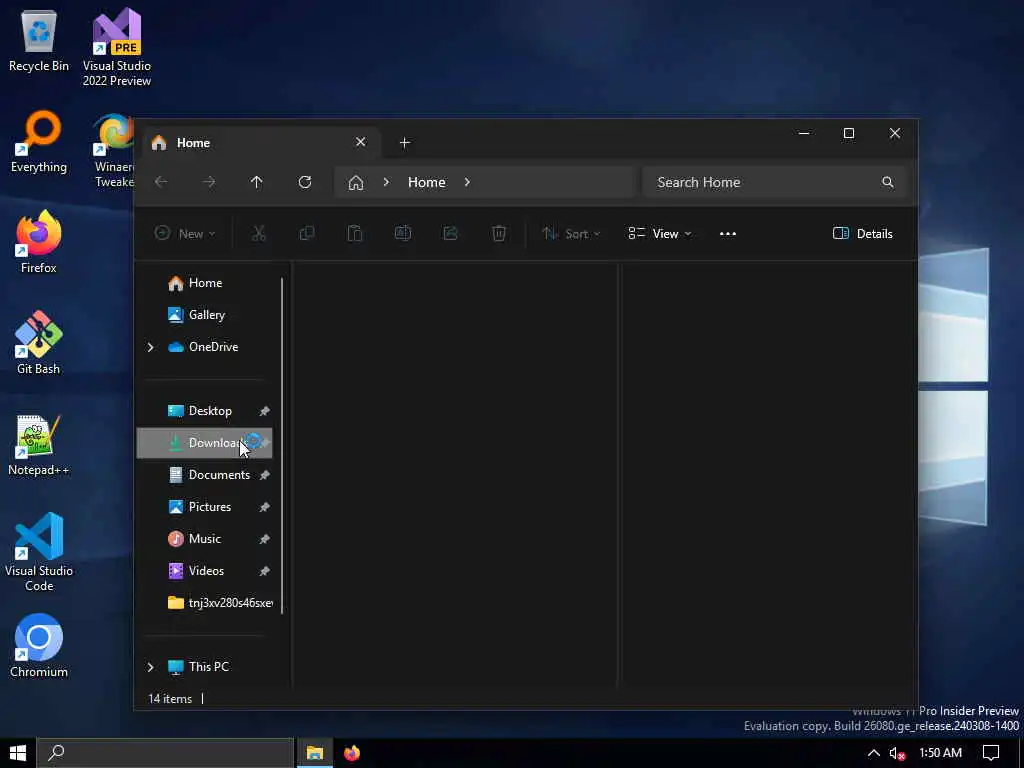Click the pin icon next to Music

tap(264, 539)
